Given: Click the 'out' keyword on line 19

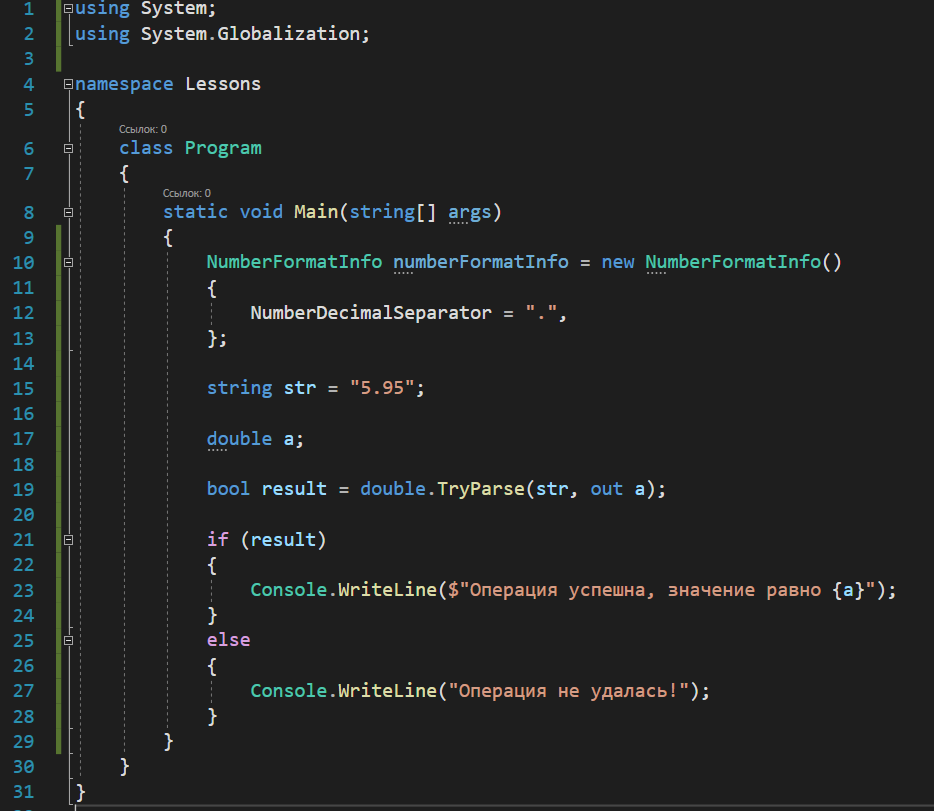Looking at the screenshot, I should 606,489.
